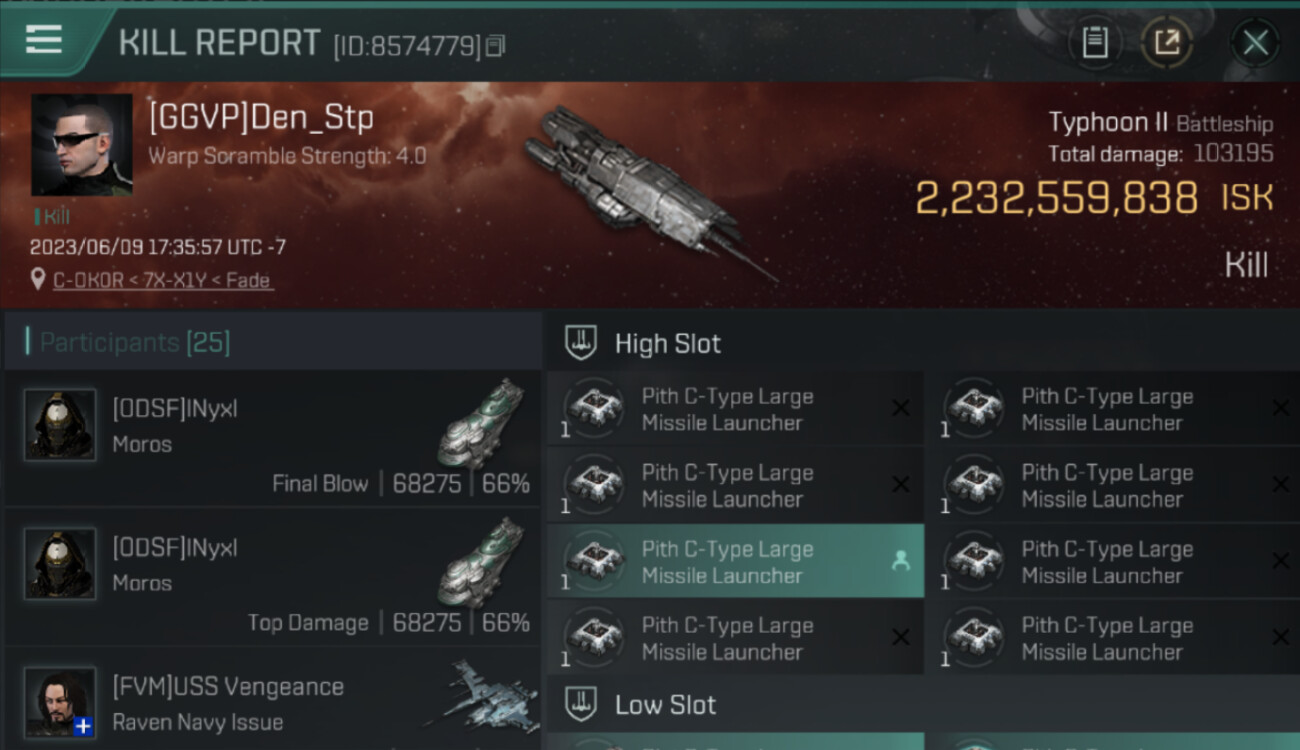Open the Final Blow Moros participant entry
The height and width of the screenshot is (750, 1300).
click(272, 438)
